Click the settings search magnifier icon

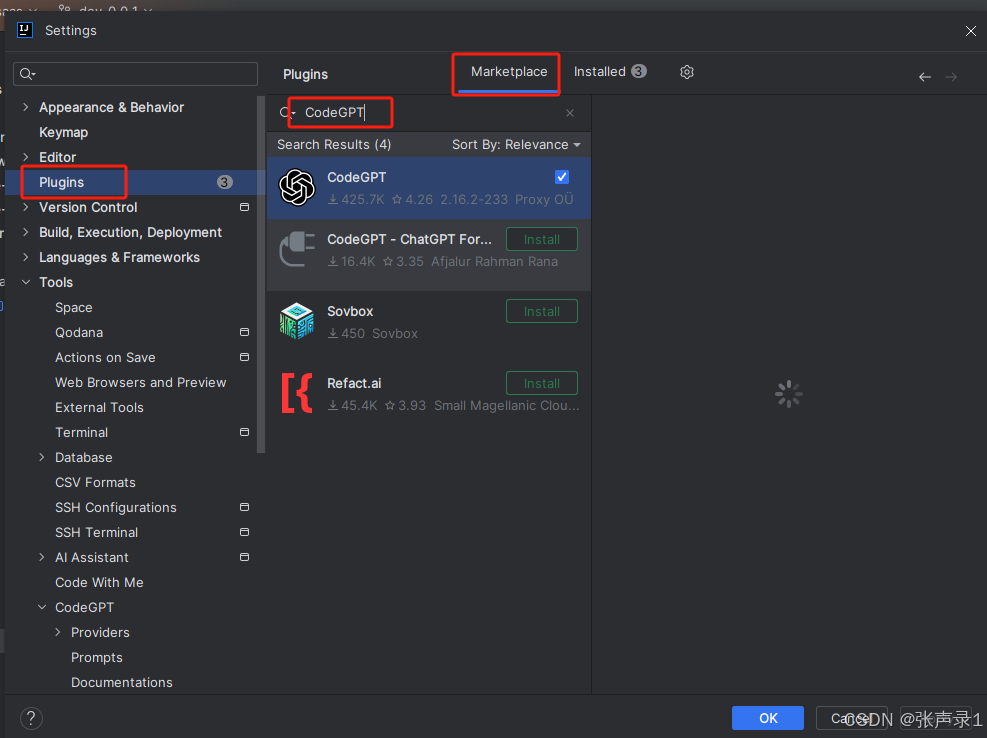[26, 74]
